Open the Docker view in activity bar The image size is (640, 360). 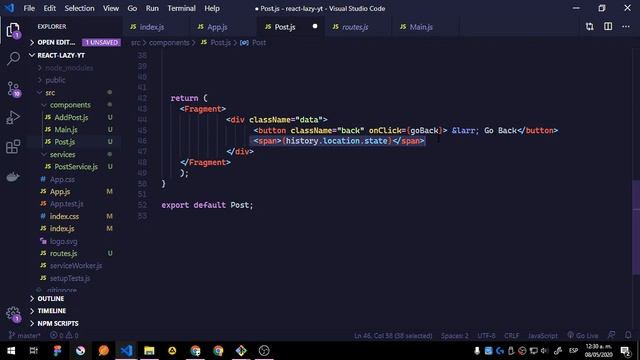[13, 177]
